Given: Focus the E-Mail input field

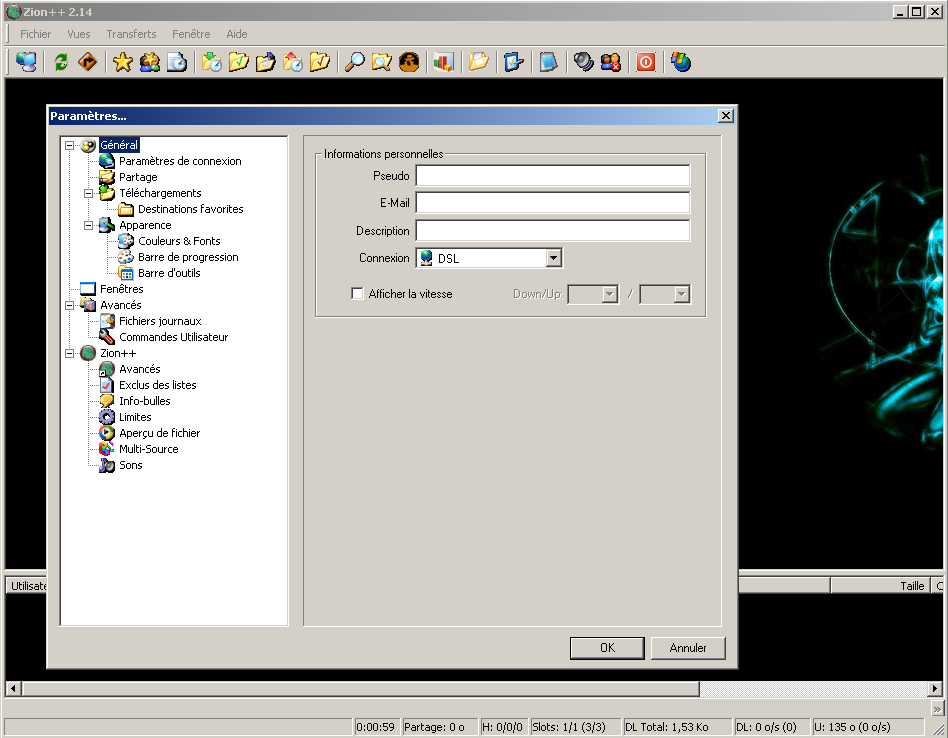Looking at the screenshot, I should (x=553, y=202).
